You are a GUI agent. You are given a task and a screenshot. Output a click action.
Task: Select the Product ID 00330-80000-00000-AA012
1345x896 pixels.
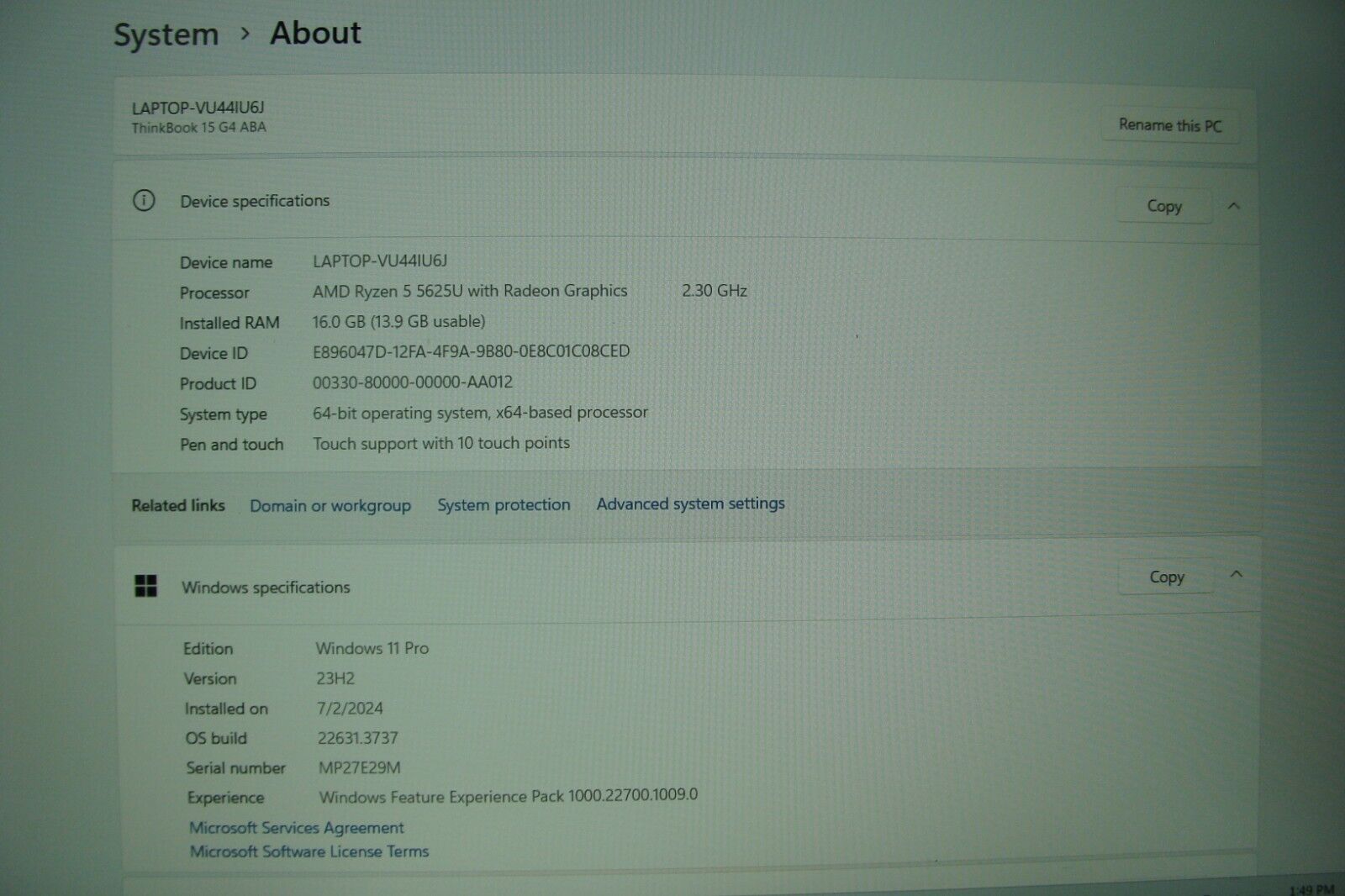[413, 382]
